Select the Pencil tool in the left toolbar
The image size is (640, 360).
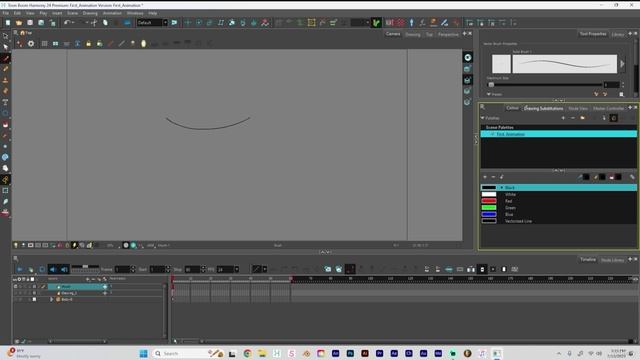pos(5,69)
